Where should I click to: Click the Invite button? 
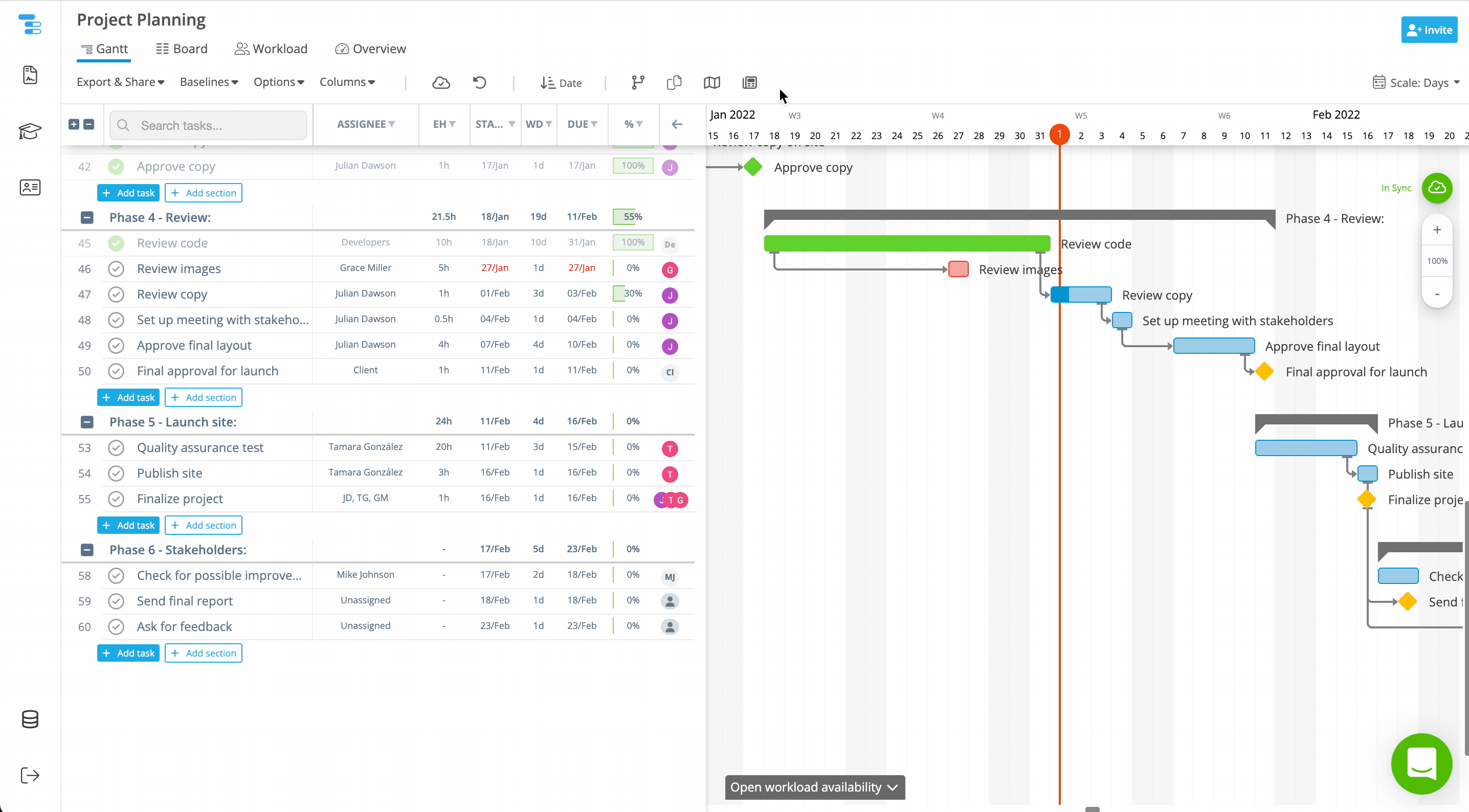coord(1429,30)
